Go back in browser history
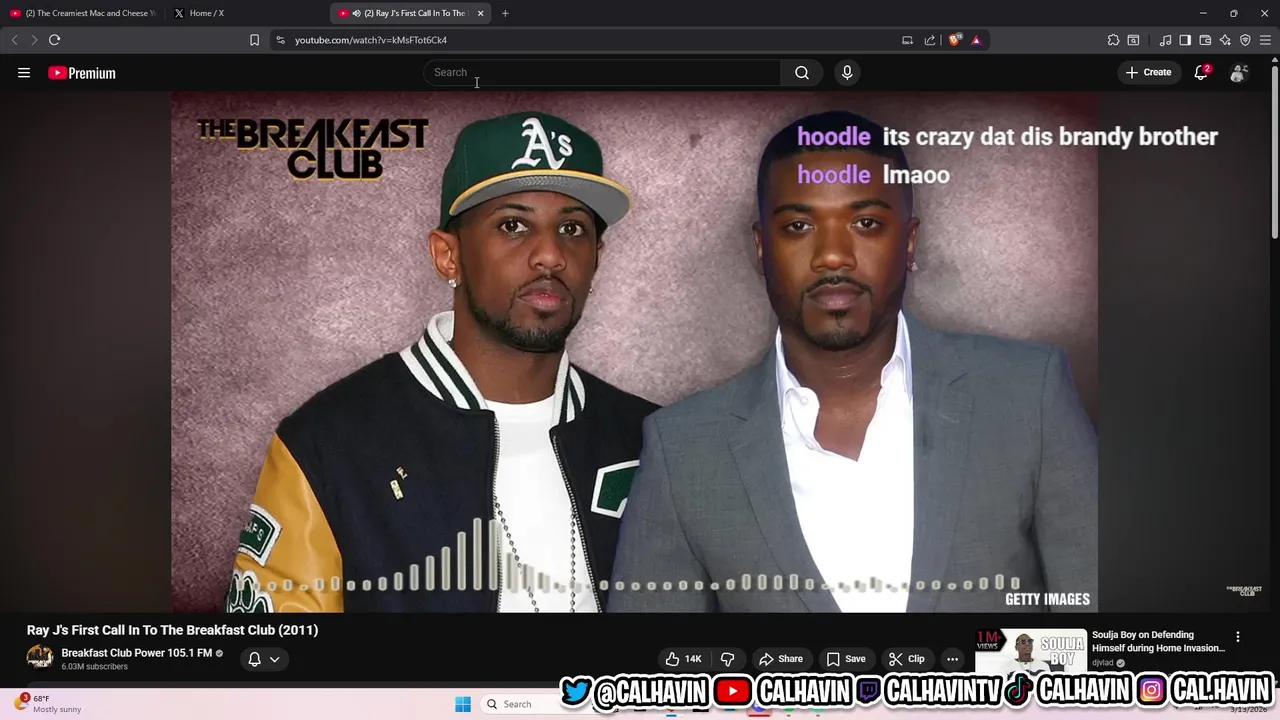The image size is (1280, 720). pos(14,40)
